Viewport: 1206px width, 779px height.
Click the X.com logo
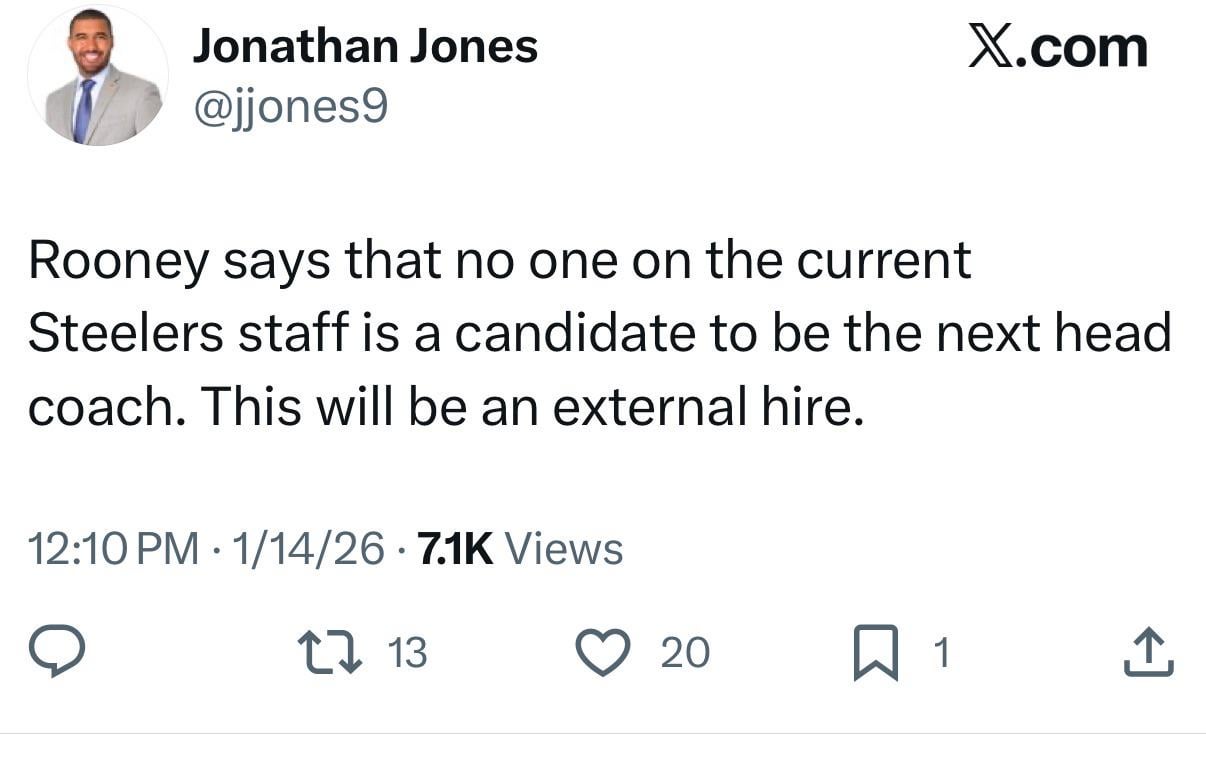pyautogui.click(x=1057, y=44)
